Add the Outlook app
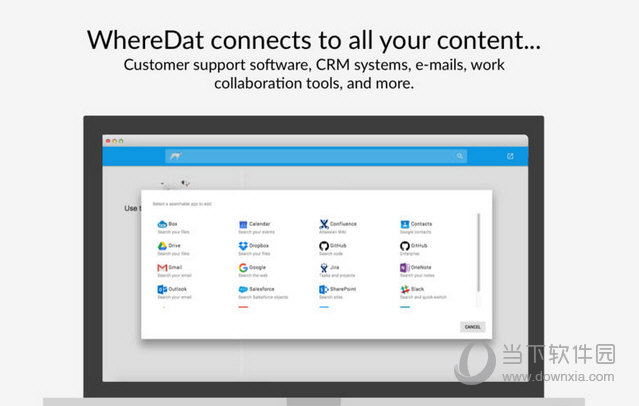This screenshot has width=639, height=406. [x=174, y=292]
